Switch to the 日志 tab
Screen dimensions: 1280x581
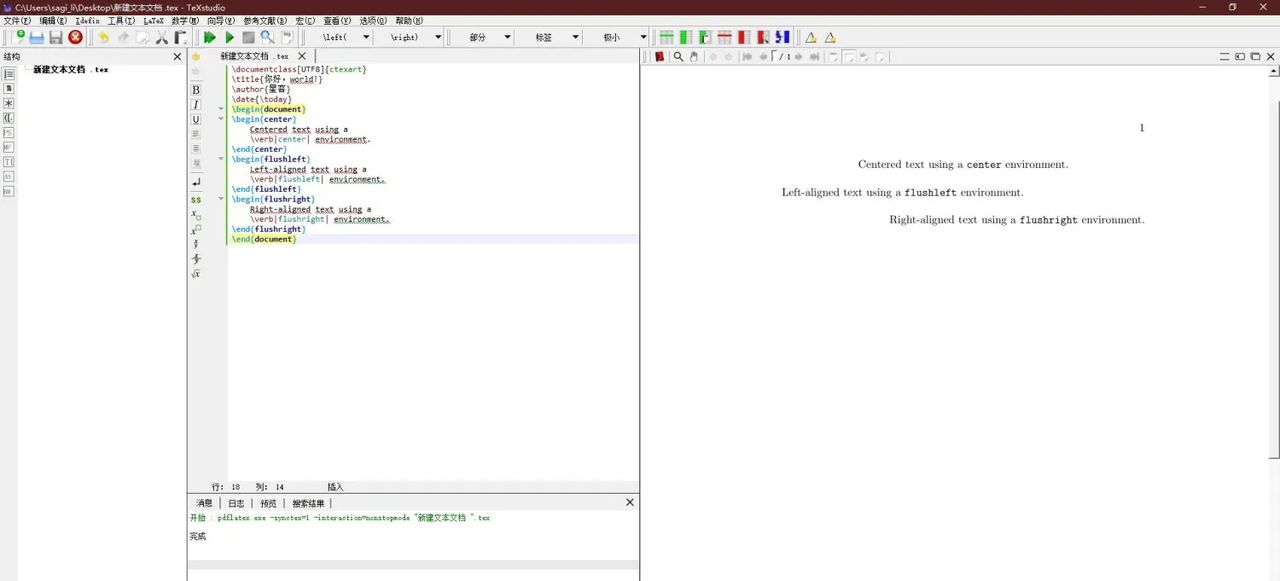coord(236,503)
